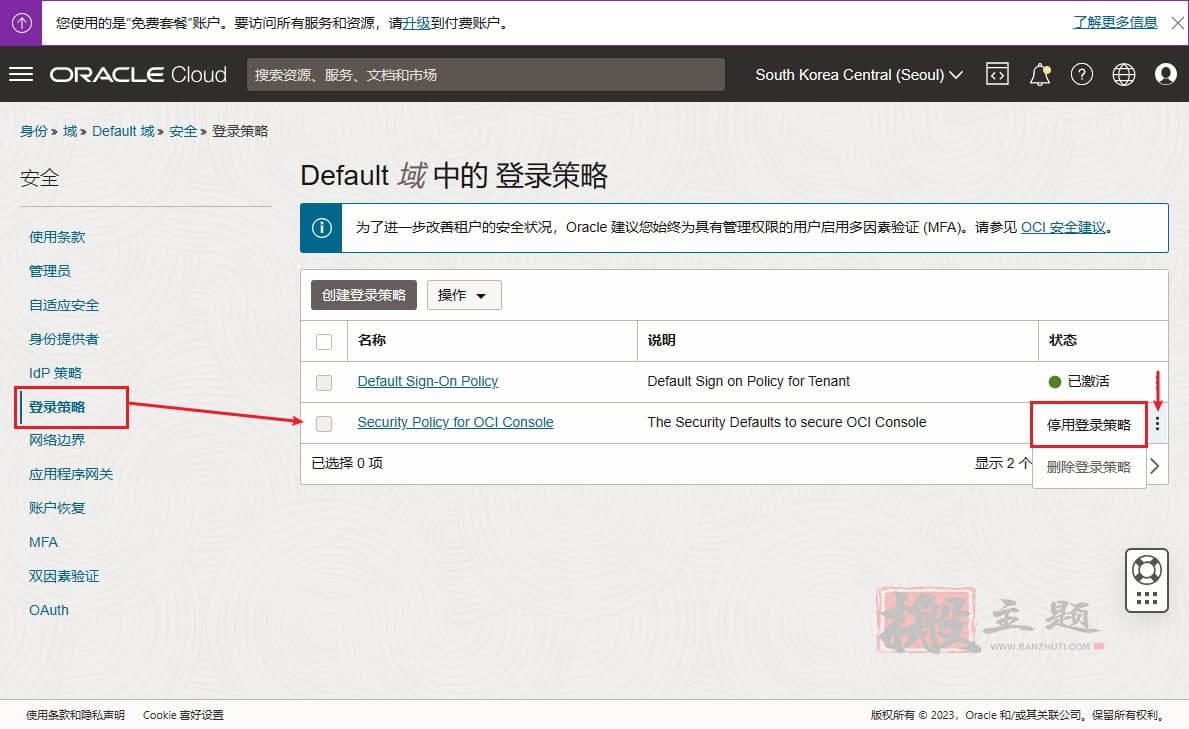This screenshot has width=1189, height=729.
Task: Click the 升级 upgrade link
Action: coord(416,23)
